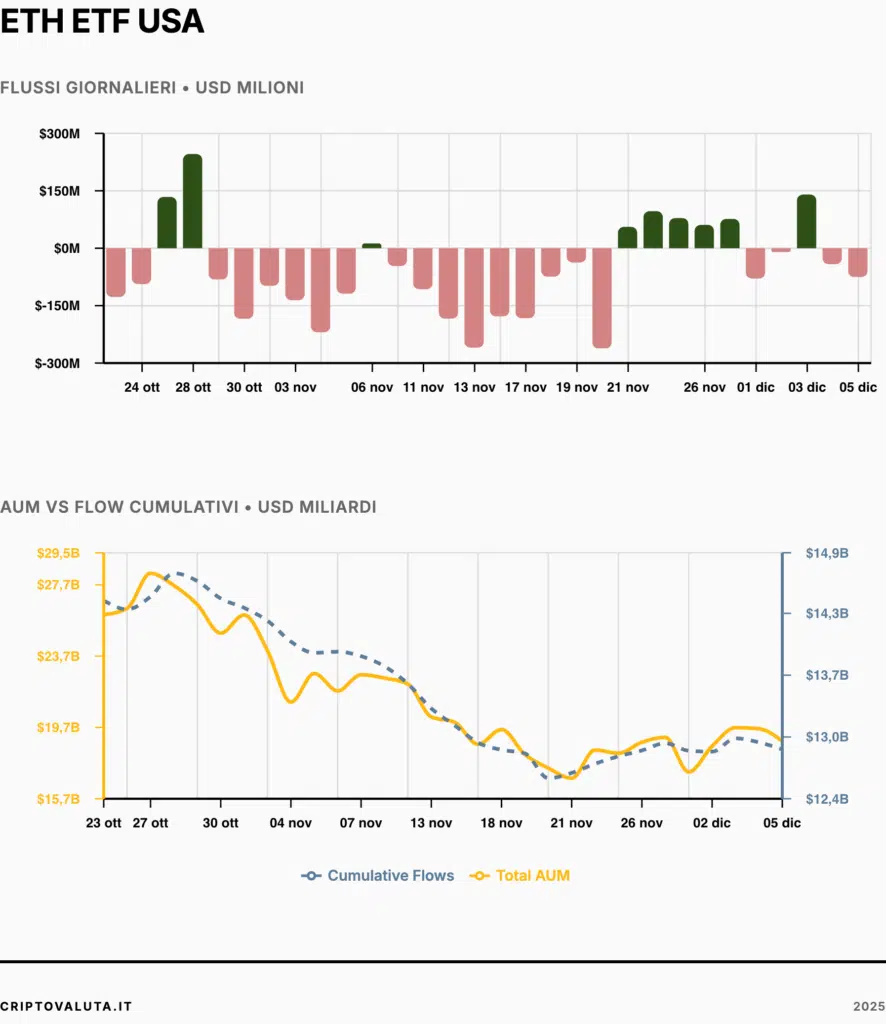The height and width of the screenshot is (1024, 886).
Task: Click the FLUSSI GIORNALIERI chart heading
Action: point(152,88)
